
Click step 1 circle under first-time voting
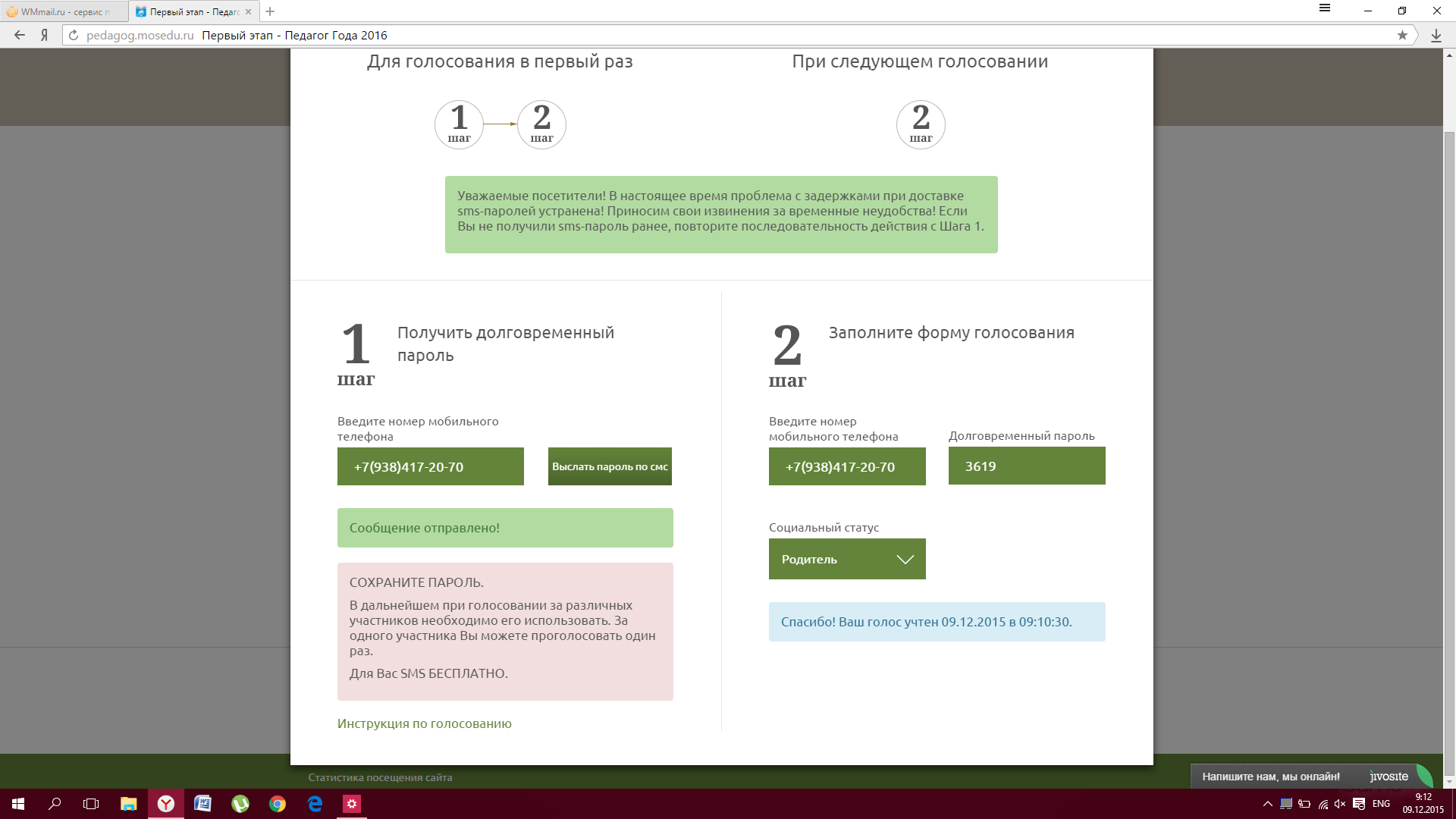click(459, 124)
